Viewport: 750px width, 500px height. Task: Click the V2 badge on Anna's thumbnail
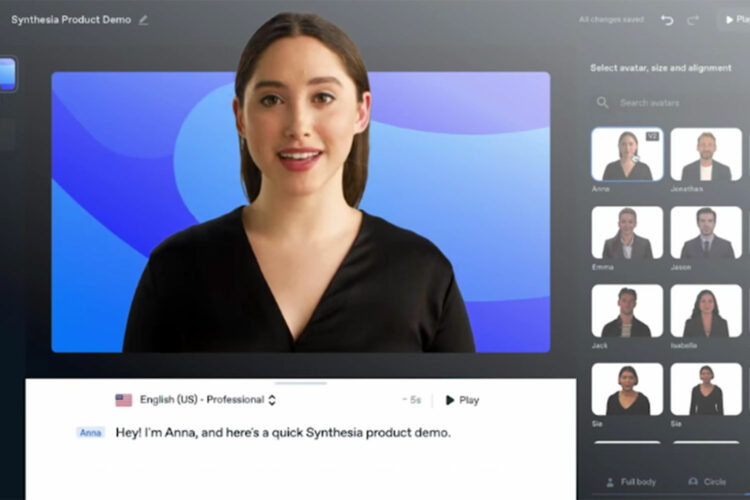(652, 136)
